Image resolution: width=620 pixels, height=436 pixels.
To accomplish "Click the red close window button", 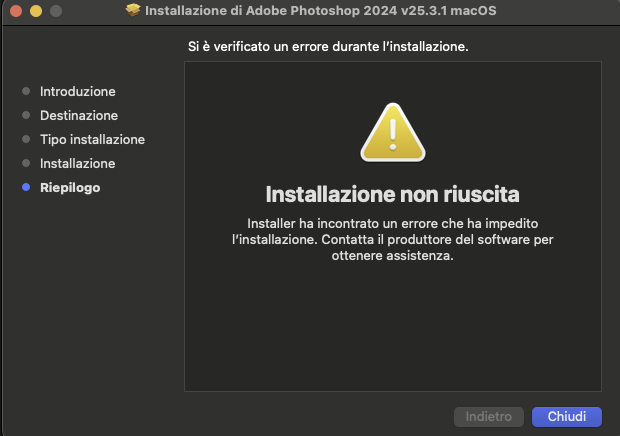I will point(16,11).
